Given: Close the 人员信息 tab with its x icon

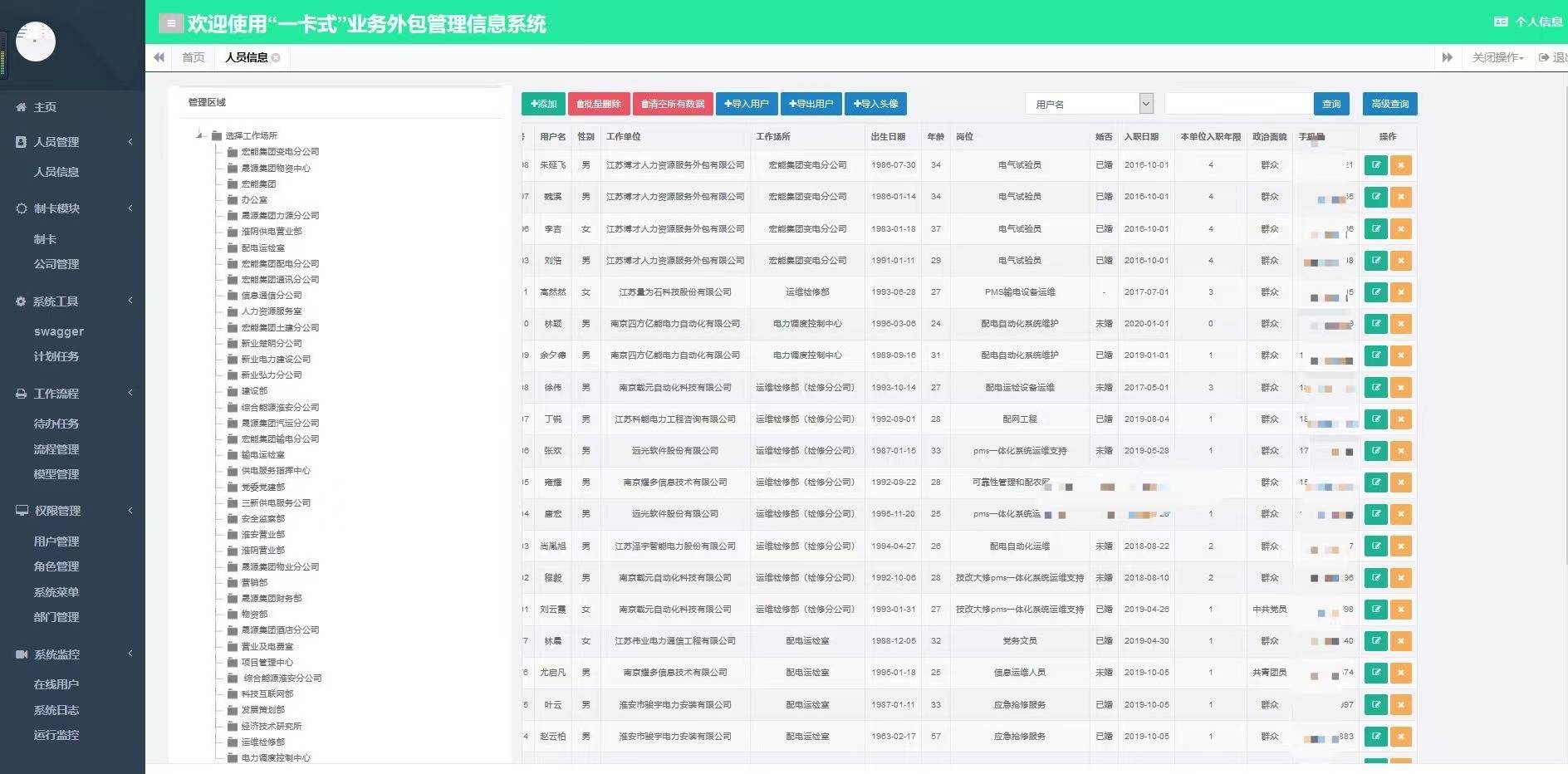Looking at the screenshot, I should (276, 57).
